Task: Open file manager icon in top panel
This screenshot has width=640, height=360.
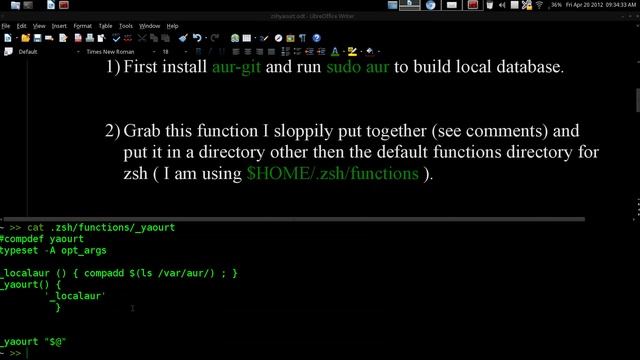Action: point(15,5)
